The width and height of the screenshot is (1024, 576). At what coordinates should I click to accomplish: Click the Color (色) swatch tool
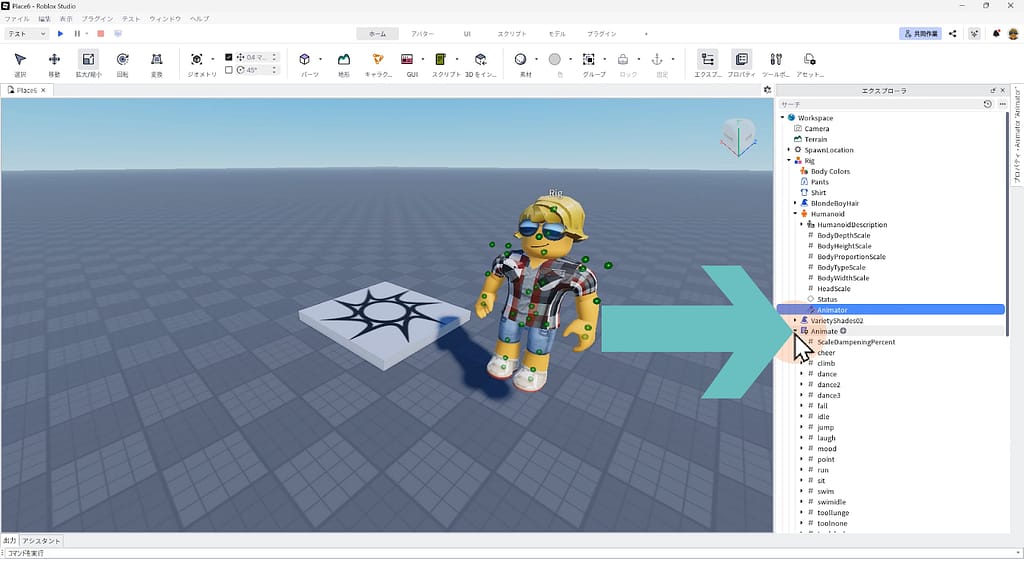coord(555,63)
